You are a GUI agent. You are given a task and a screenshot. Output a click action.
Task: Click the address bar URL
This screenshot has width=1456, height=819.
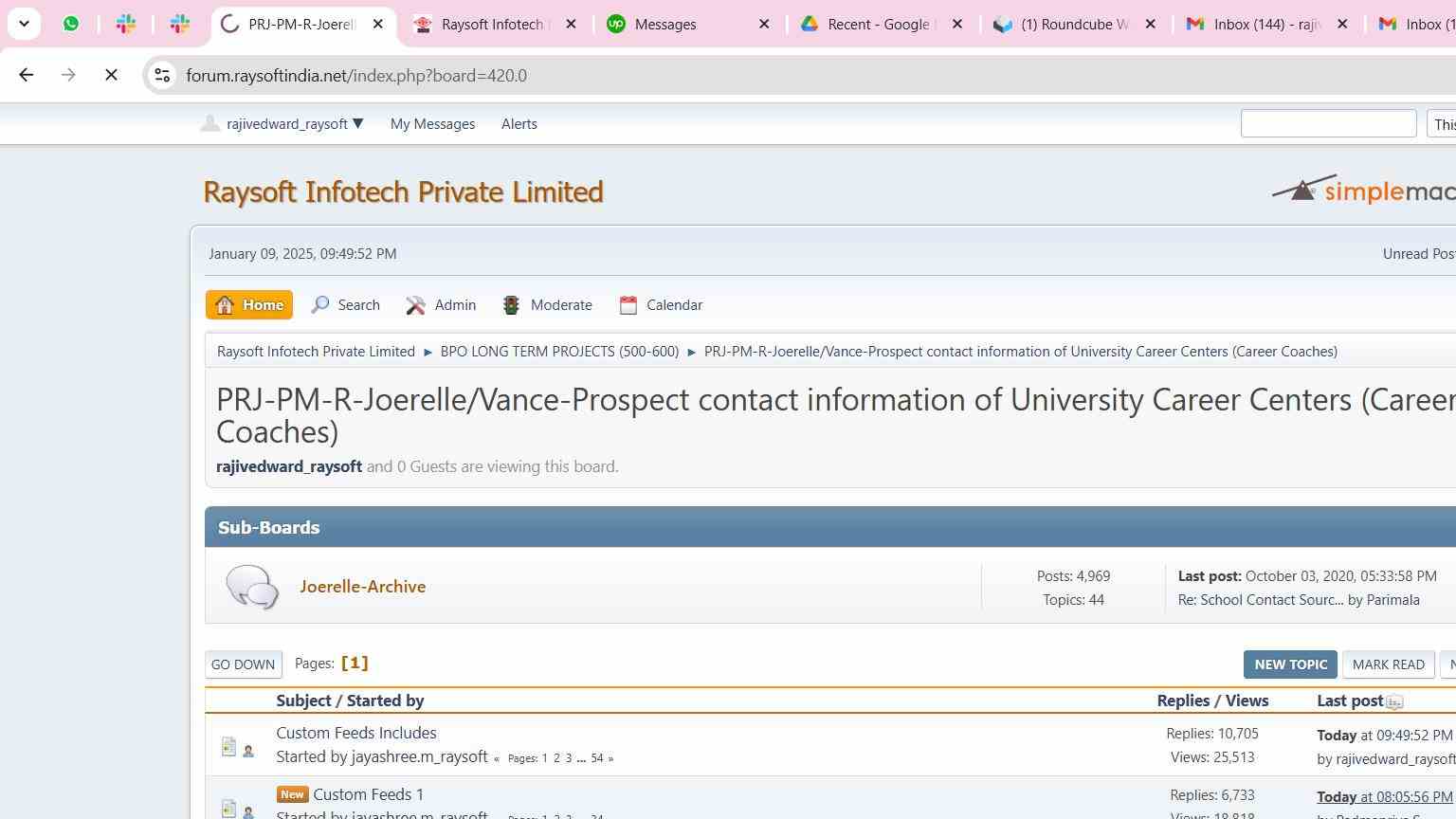(356, 76)
